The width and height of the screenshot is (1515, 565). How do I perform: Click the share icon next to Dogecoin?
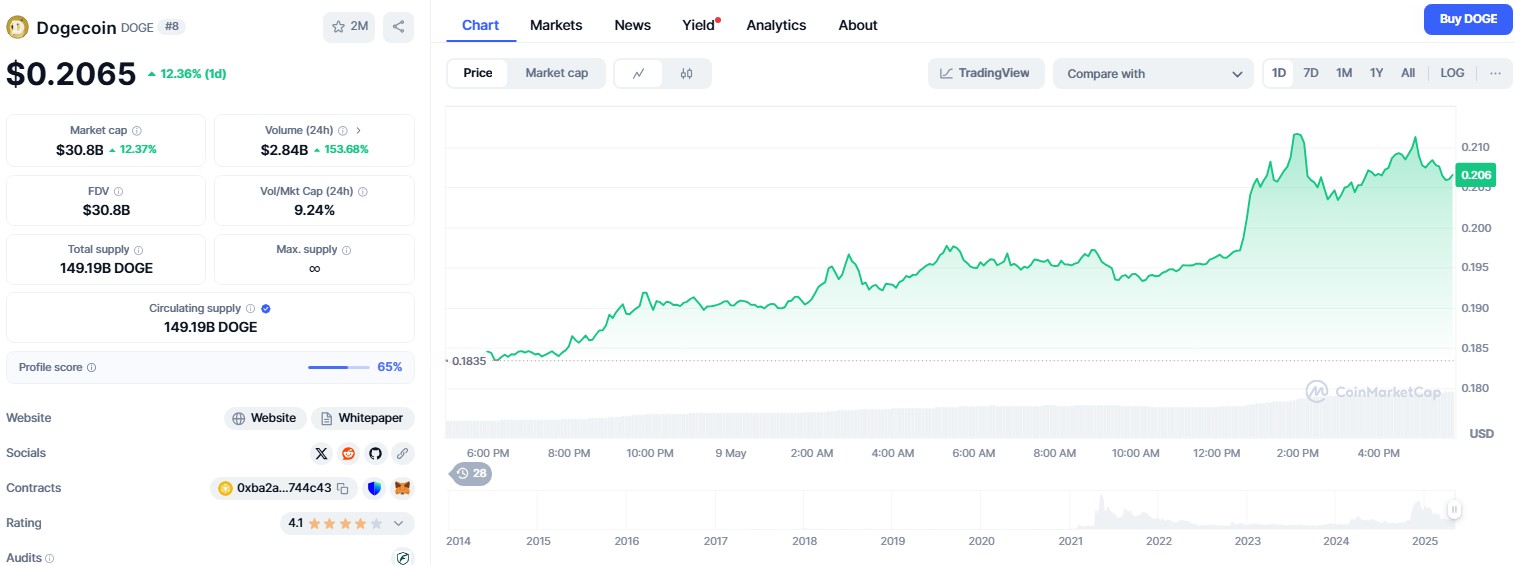tap(398, 27)
